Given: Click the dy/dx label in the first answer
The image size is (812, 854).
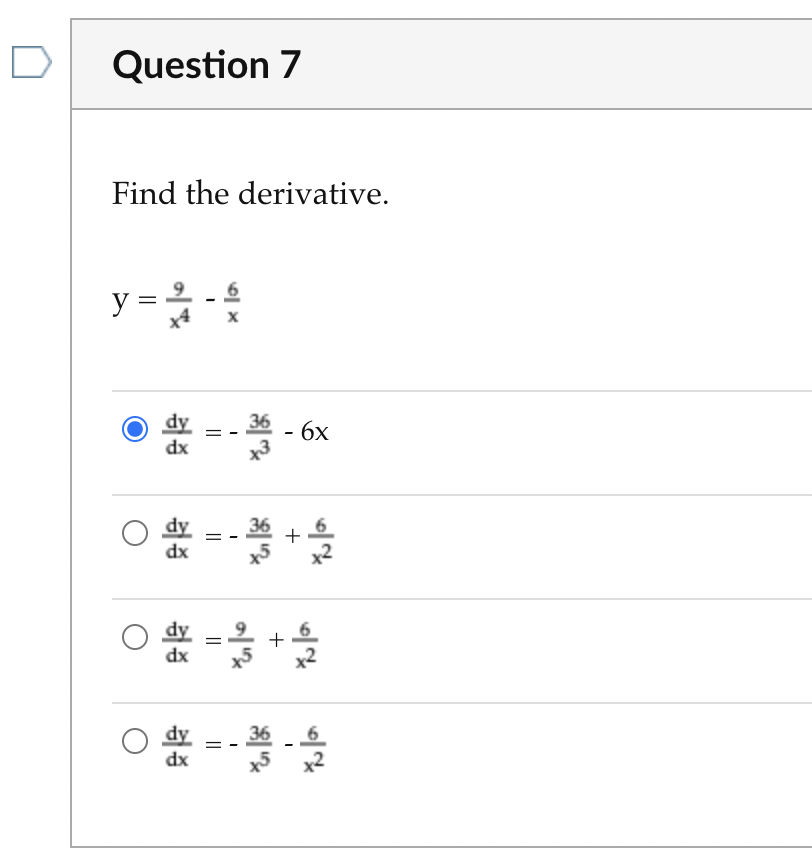Looking at the screenshot, I should pyautogui.click(x=176, y=432).
